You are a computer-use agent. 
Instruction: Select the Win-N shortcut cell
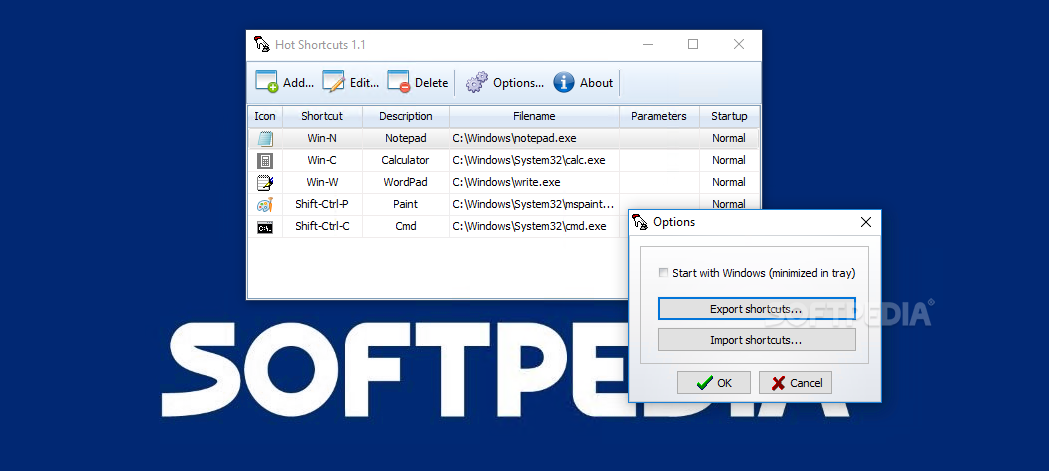tap(322, 138)
